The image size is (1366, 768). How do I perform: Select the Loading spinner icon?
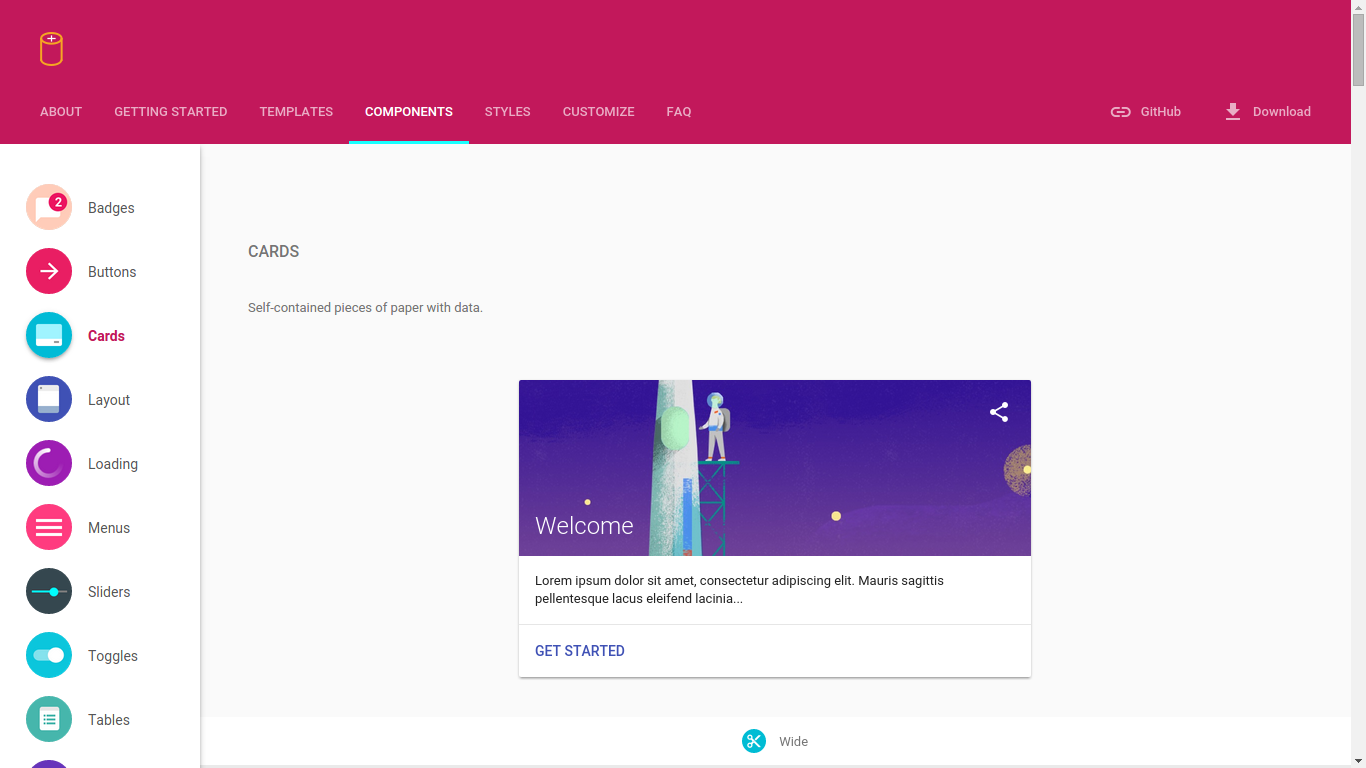tap(48, 463)
